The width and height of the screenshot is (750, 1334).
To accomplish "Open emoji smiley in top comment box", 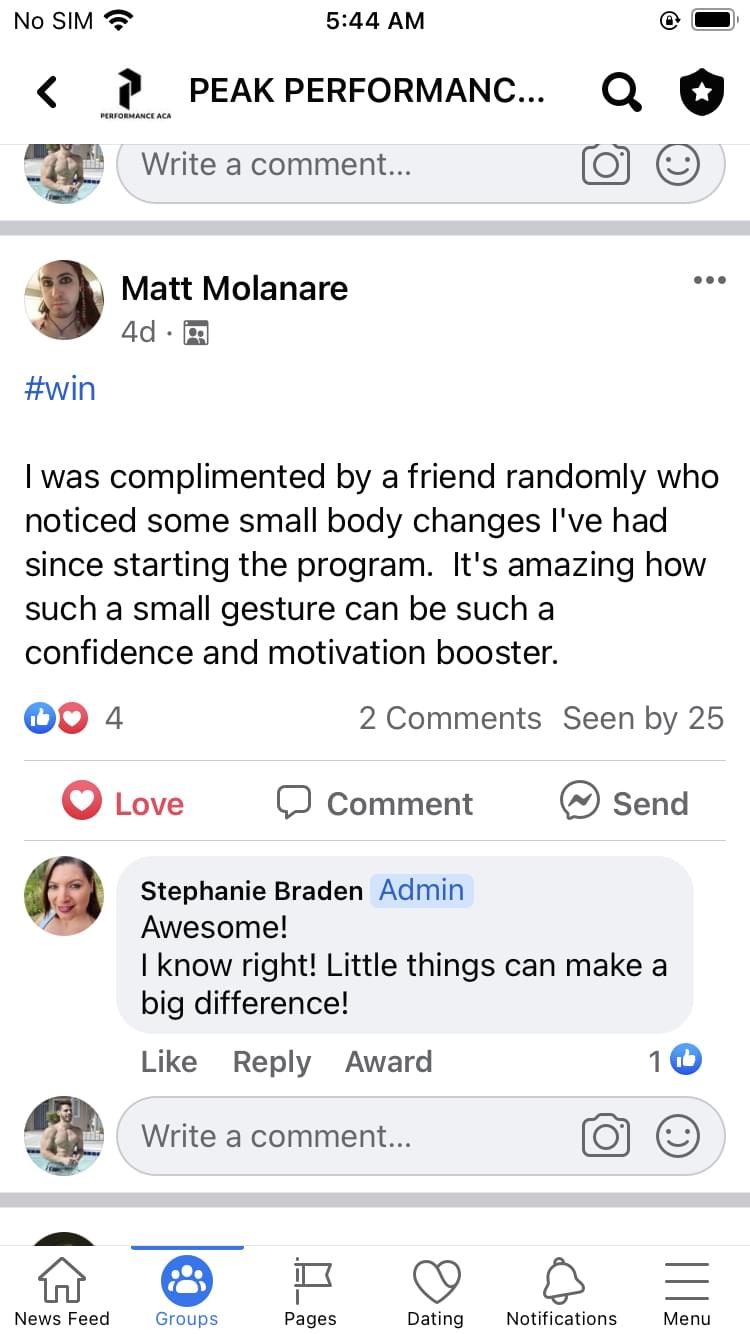I will 677,165.
